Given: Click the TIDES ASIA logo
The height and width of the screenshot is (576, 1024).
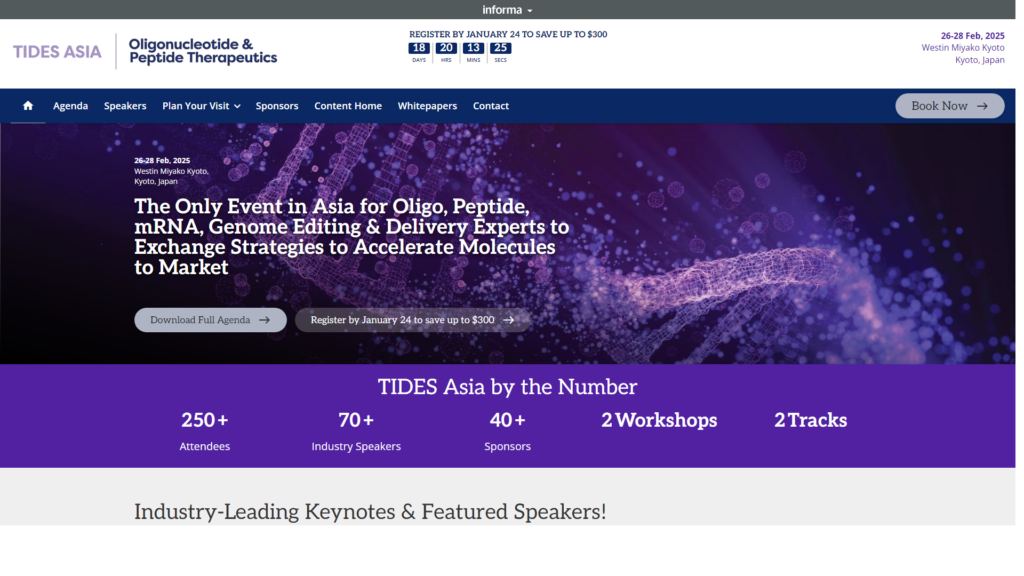Looking at the screenshot, I should tap(57, 52).
